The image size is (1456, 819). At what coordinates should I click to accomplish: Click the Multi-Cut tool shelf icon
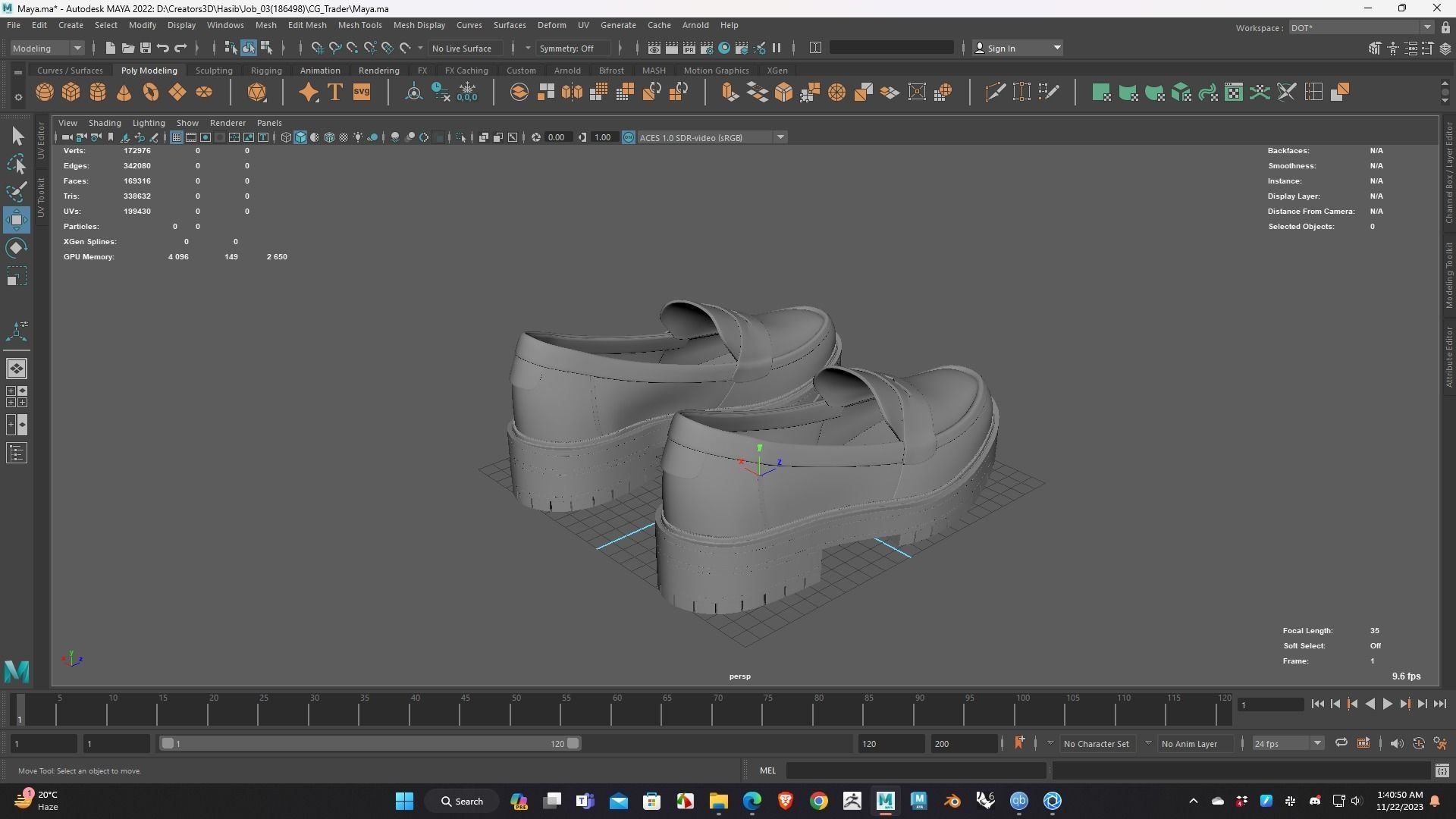[x=995, y=93]
